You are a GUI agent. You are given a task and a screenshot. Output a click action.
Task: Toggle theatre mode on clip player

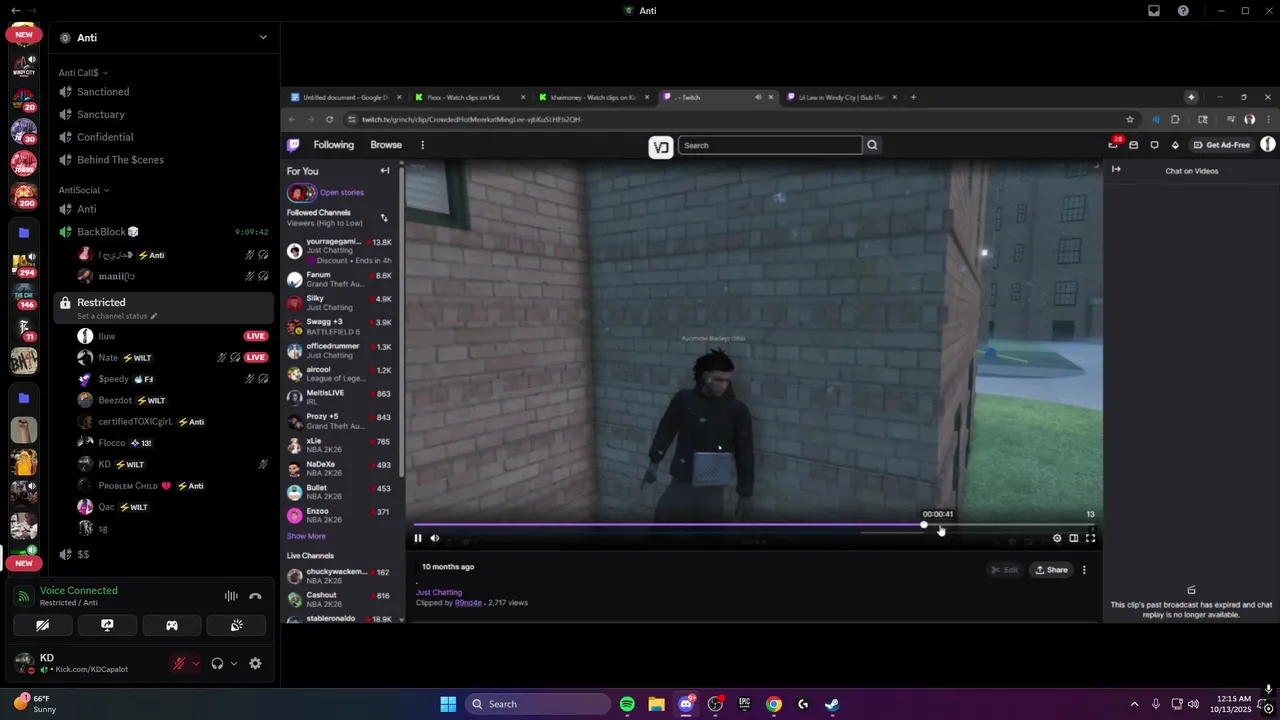click(1074, 538)
